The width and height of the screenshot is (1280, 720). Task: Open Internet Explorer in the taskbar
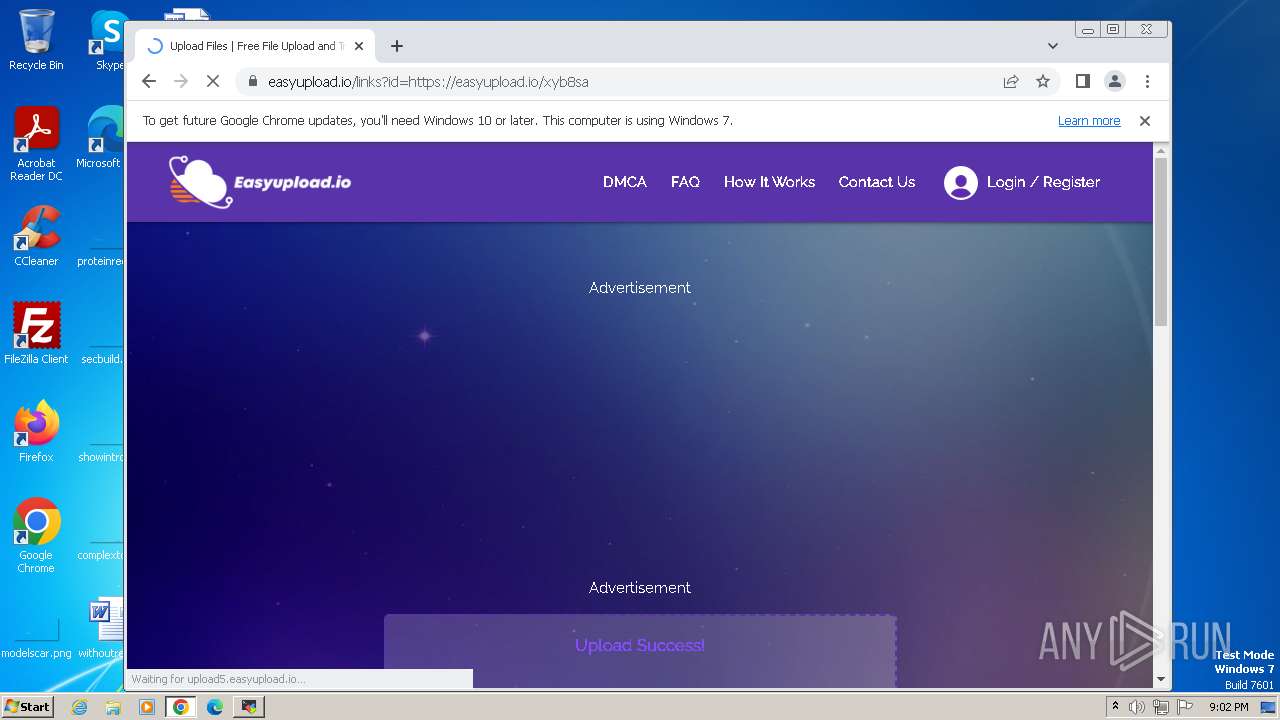coord(79,707)
